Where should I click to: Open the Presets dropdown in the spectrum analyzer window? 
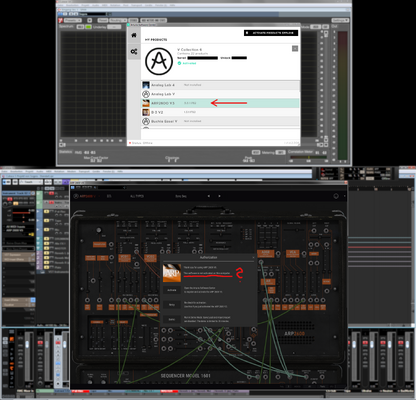73,20
